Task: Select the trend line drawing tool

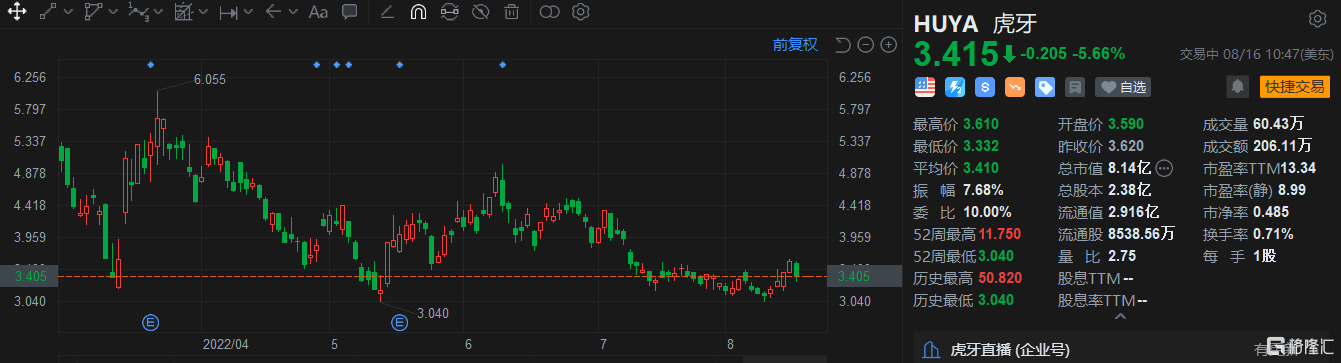Action: (x=48, y=12)
